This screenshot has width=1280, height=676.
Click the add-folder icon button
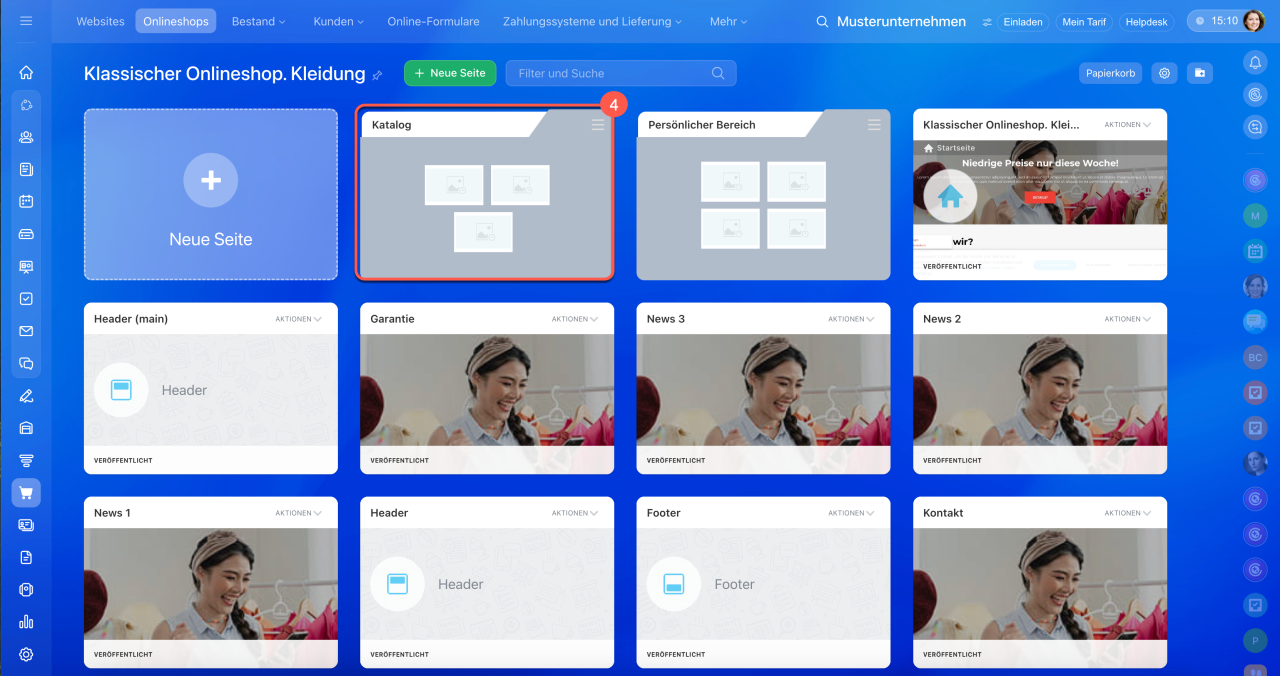[1199, 73]
